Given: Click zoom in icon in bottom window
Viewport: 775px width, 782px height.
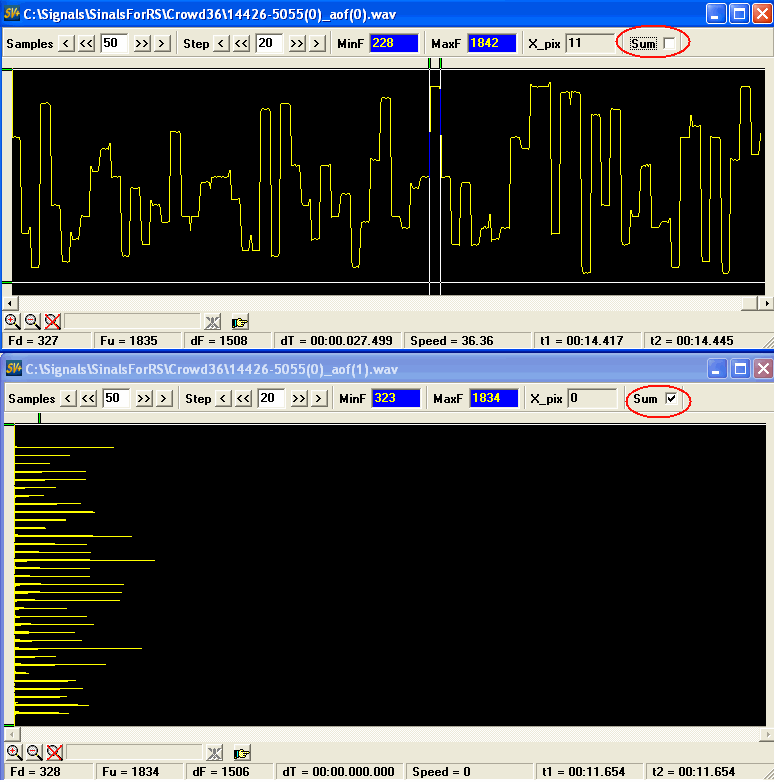Looking at the screenshot, I should (12, 752).
